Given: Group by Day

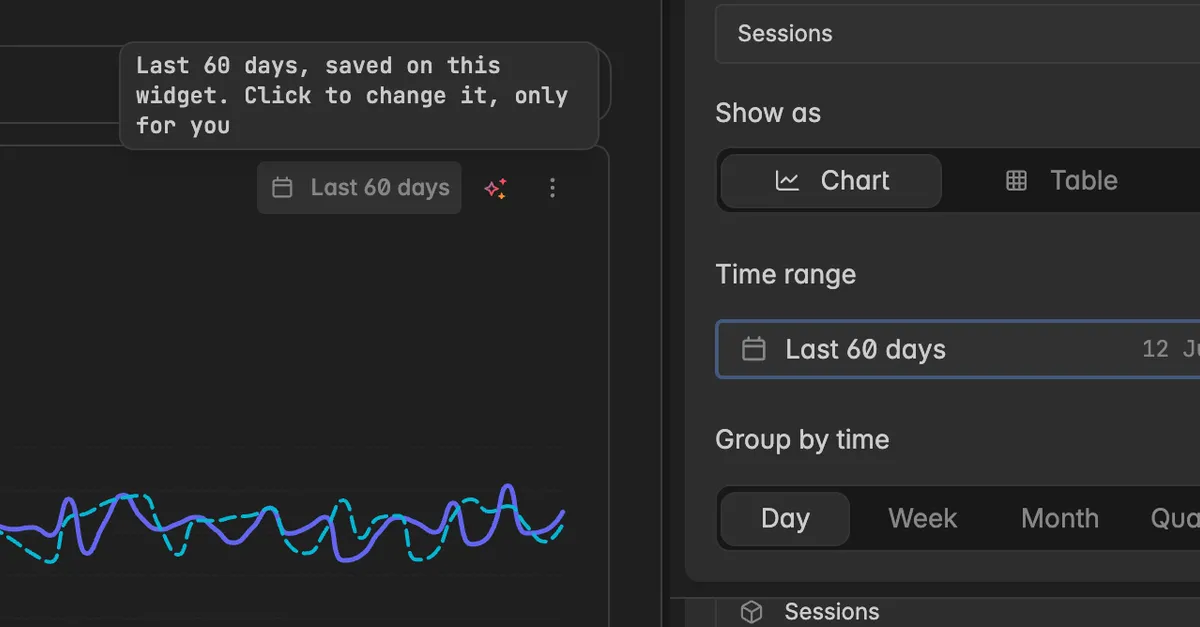Looking at the screenshot, I should (x=785, y=519).
